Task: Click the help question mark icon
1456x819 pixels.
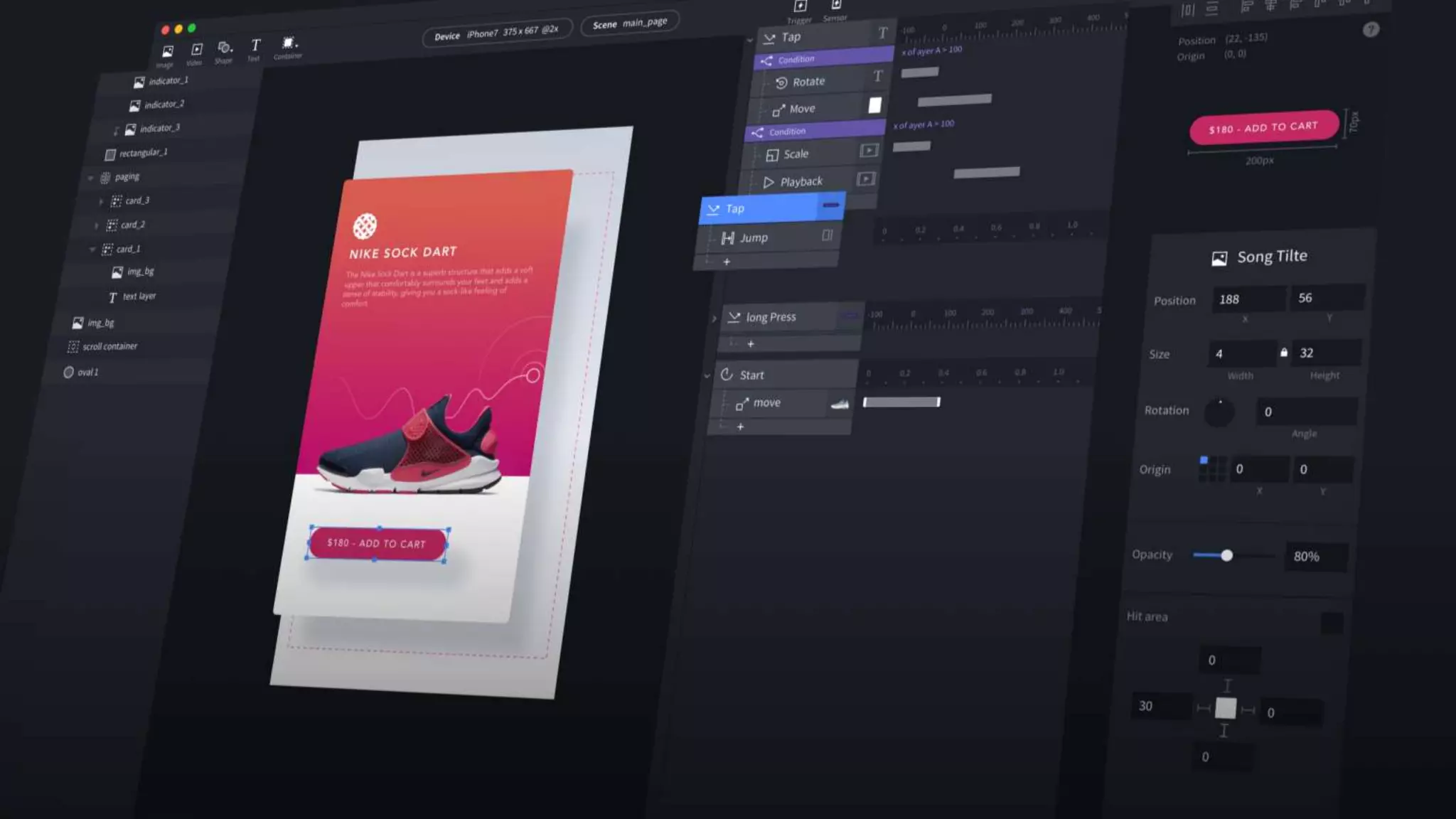Action: pyautogui.click(x=1371, y=30)
